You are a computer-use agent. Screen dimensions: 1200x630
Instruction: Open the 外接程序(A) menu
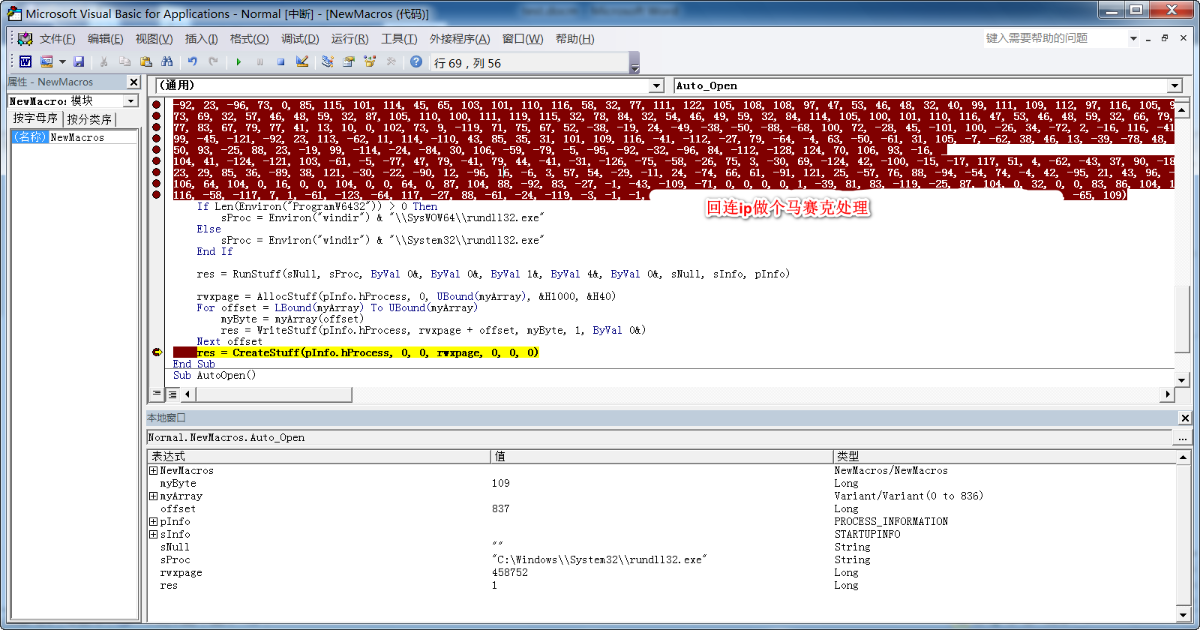click(460, 39)
